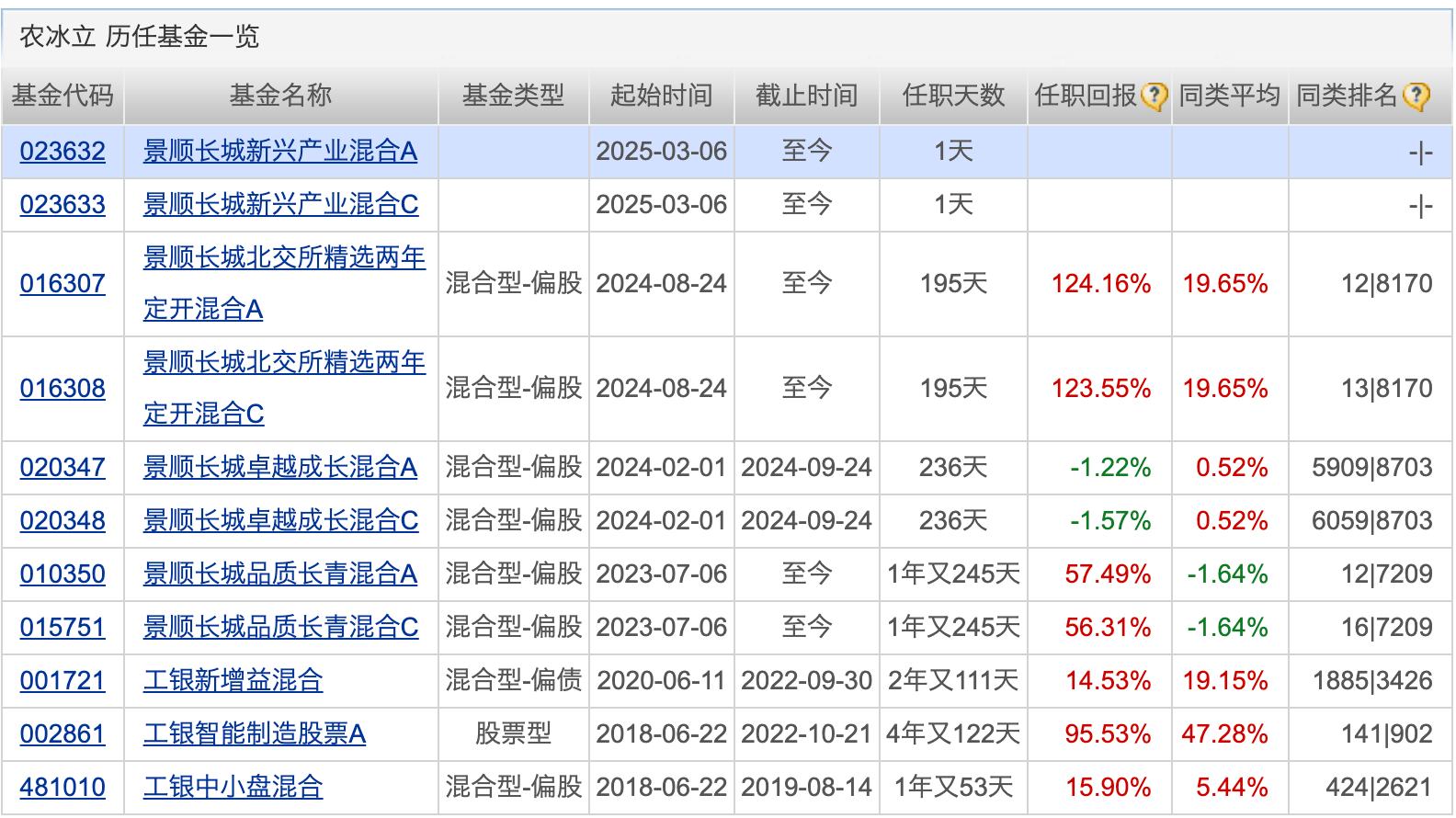Open fund code 016308 link
This screenshot has height=818, width=1456.
tap(63, 388)
